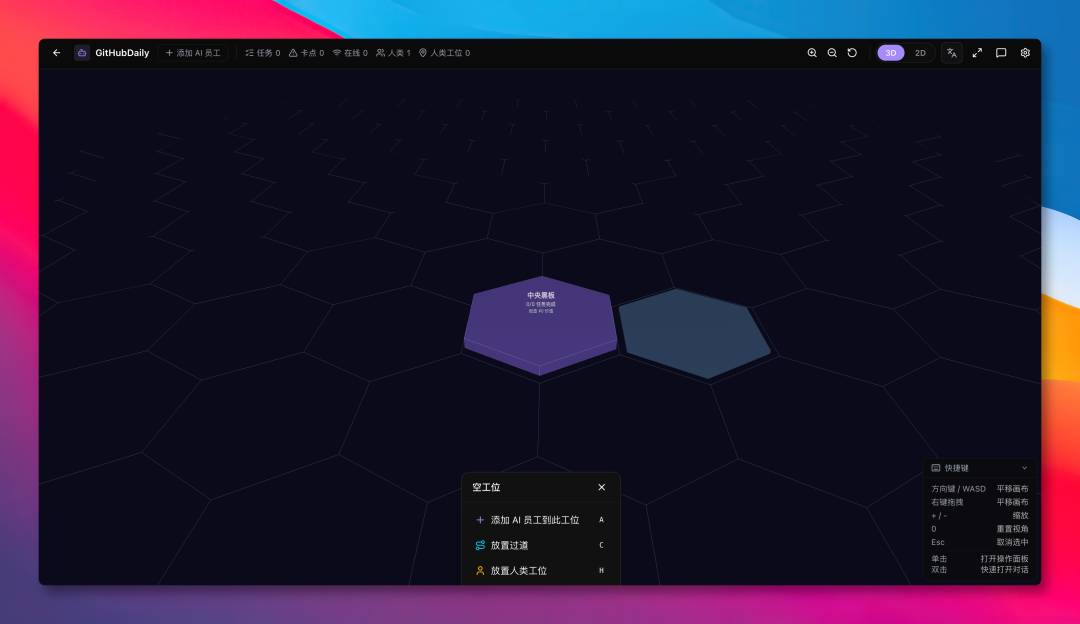1080x624 pixels.
Task: Zoom in with magnifier plus icon
Action: point(812,53)
